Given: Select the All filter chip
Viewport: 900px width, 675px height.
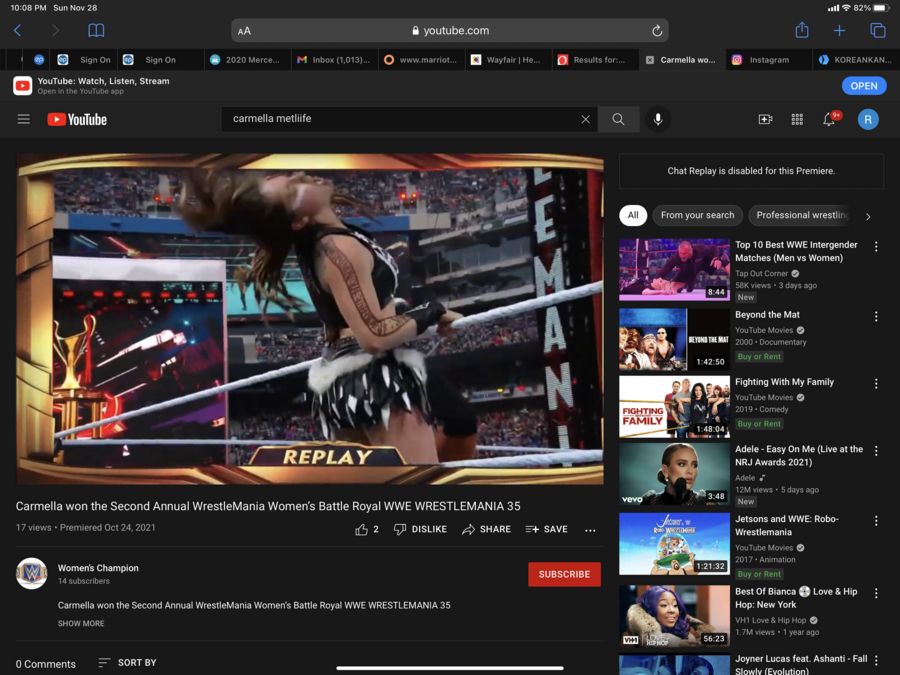Looking at the screenshot, I should pyautogui.click(x=633, y=215).
